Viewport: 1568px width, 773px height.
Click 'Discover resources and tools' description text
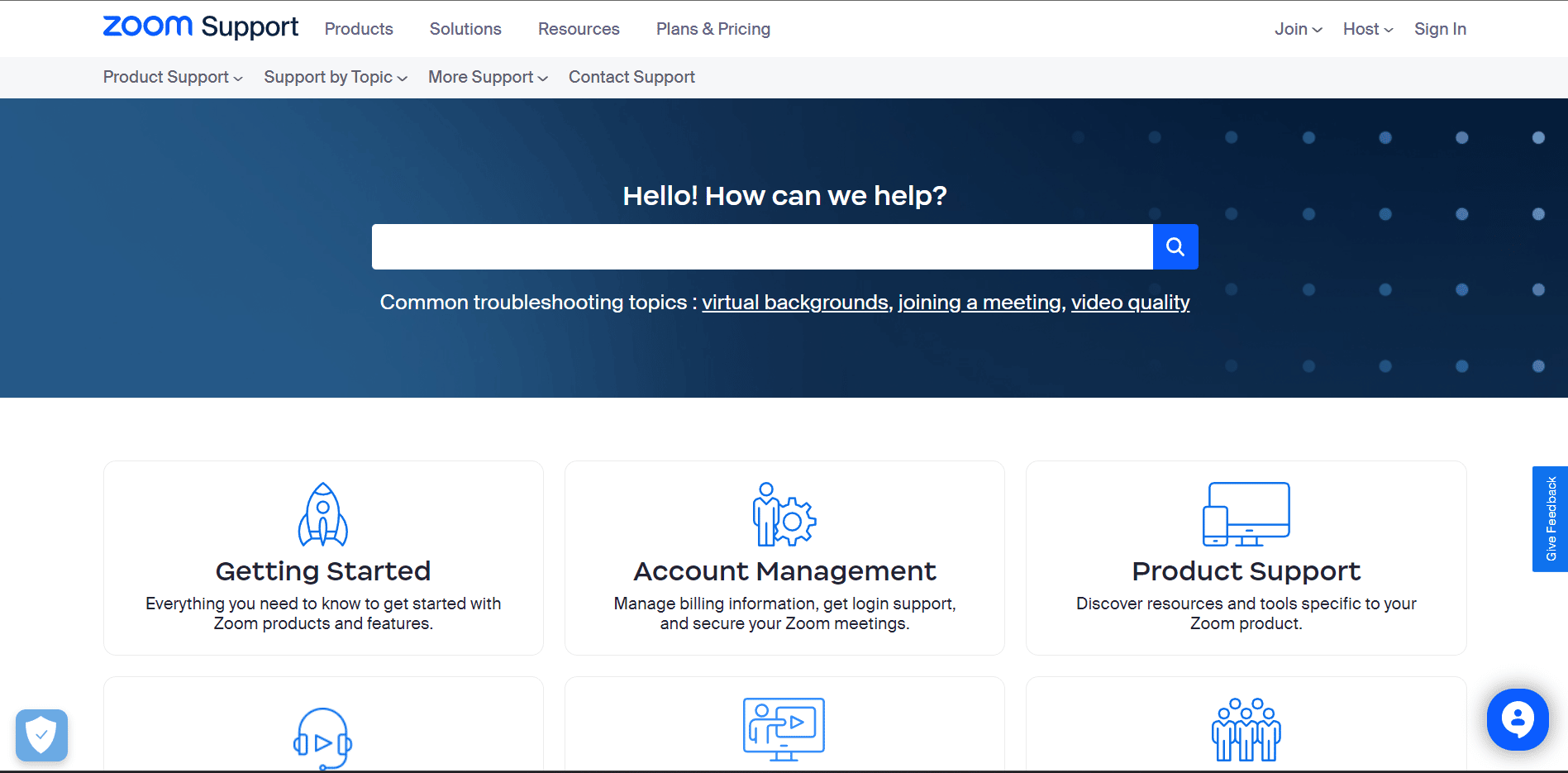(x=1246, y=613)
